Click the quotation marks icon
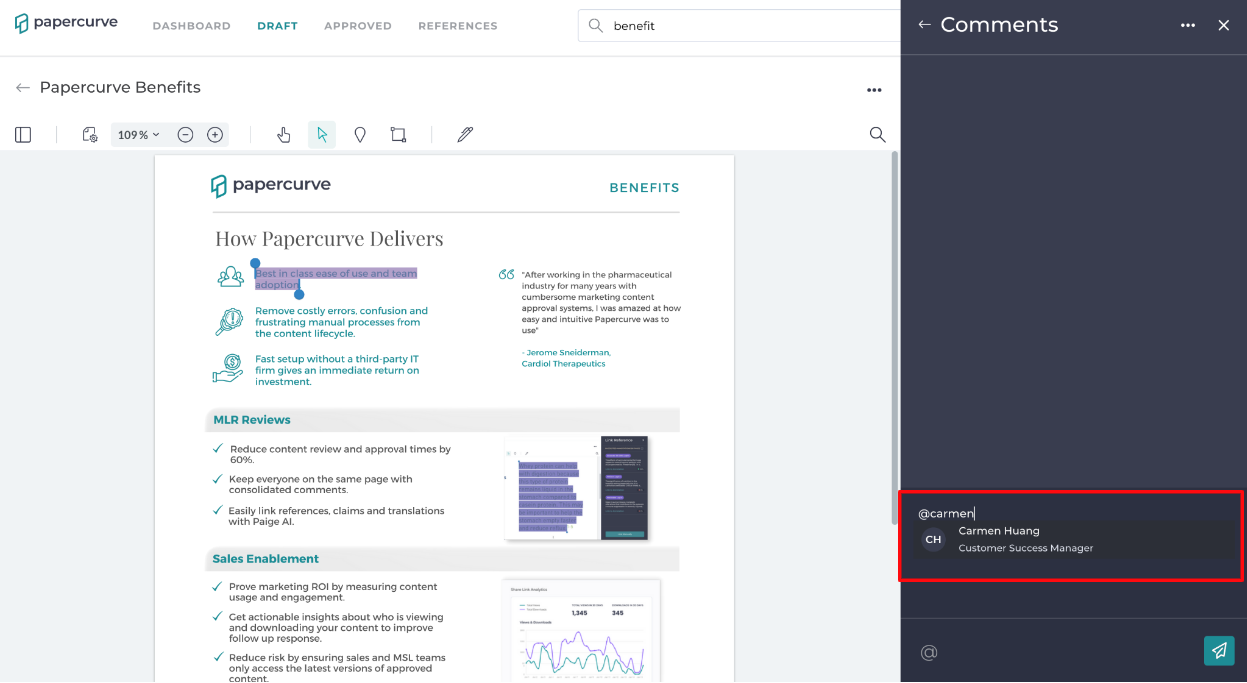1247x683 pixels. pos(506,274)
